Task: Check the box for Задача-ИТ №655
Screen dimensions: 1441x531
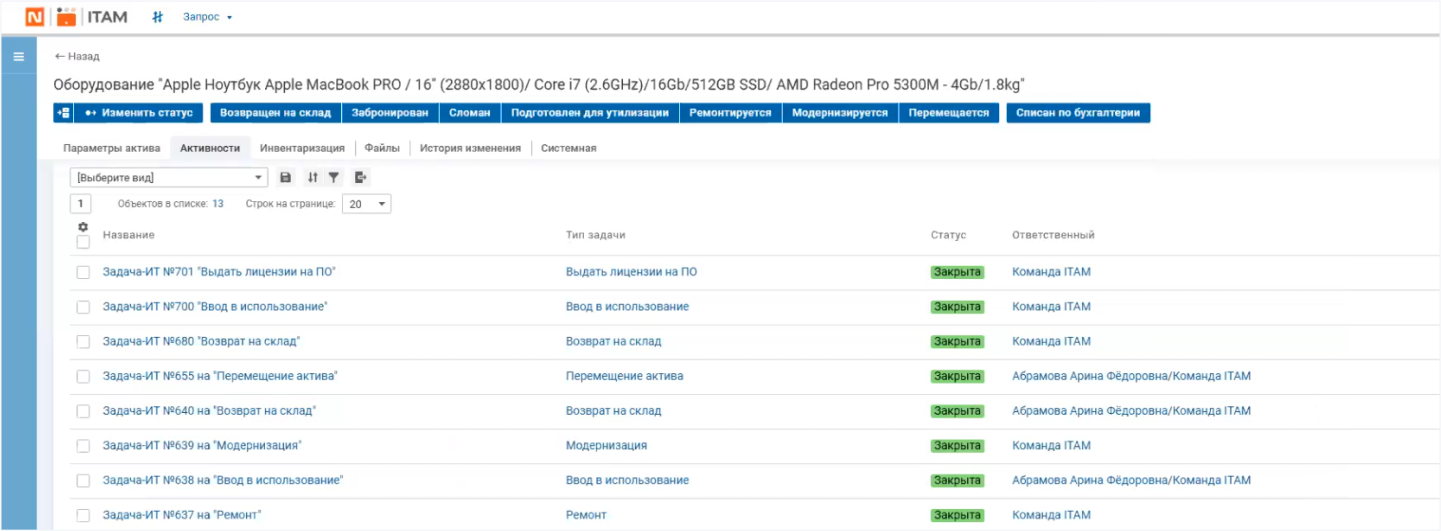Action: point(83,377)
